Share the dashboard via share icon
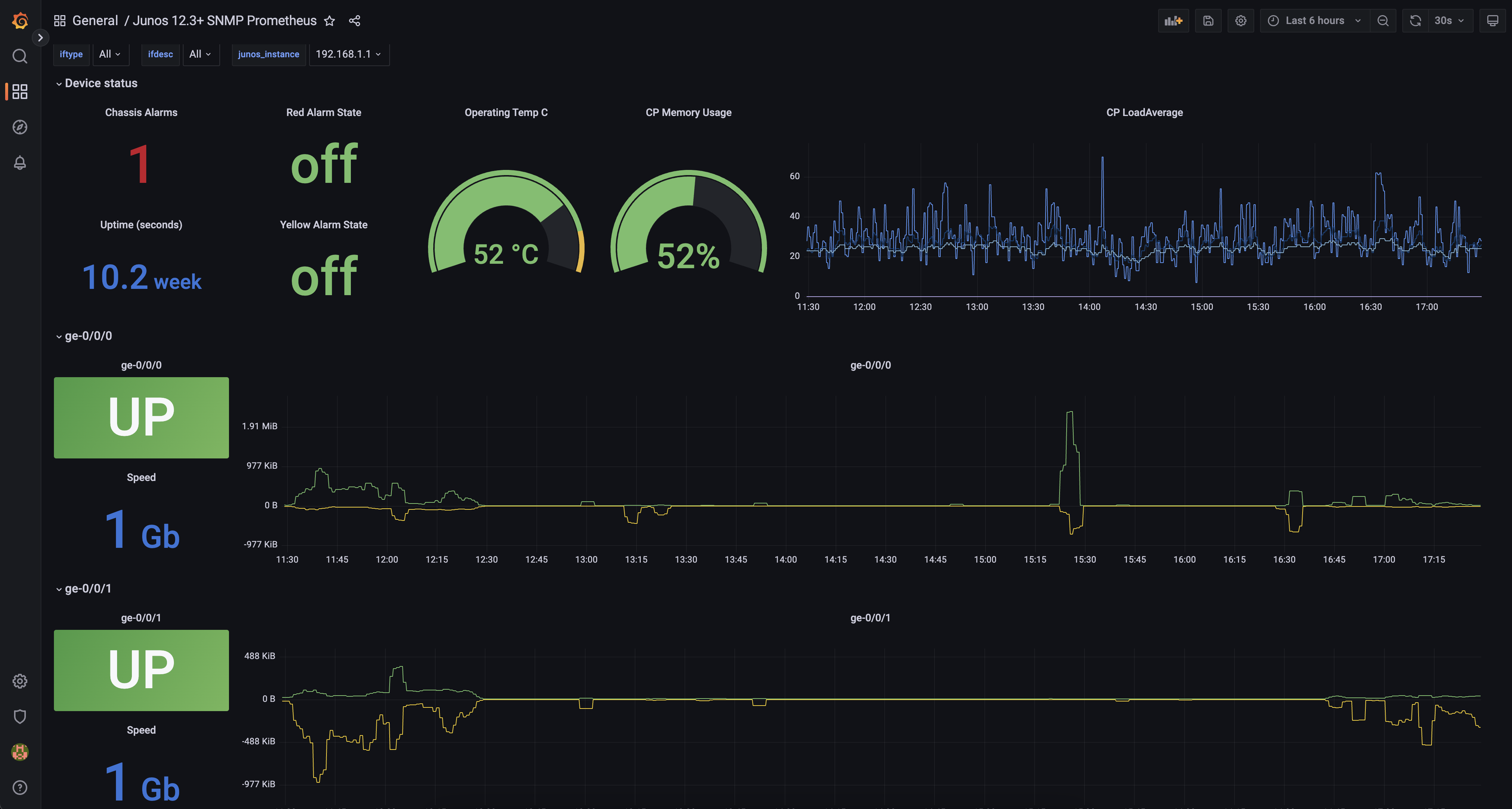This screenshot has width=1512, height=809. [x=355, y=21]
